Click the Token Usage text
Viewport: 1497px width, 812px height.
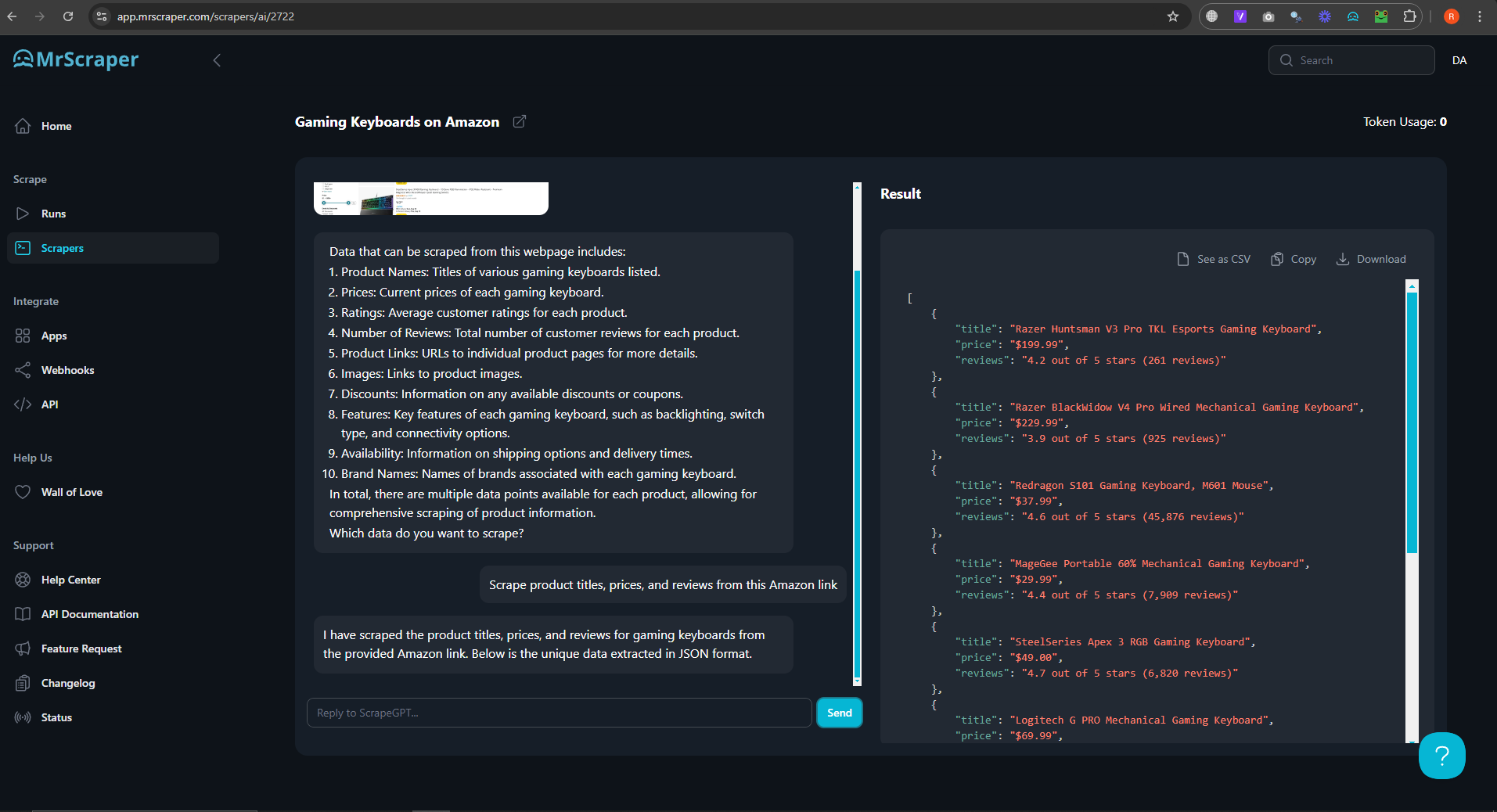coord(1405,121)
